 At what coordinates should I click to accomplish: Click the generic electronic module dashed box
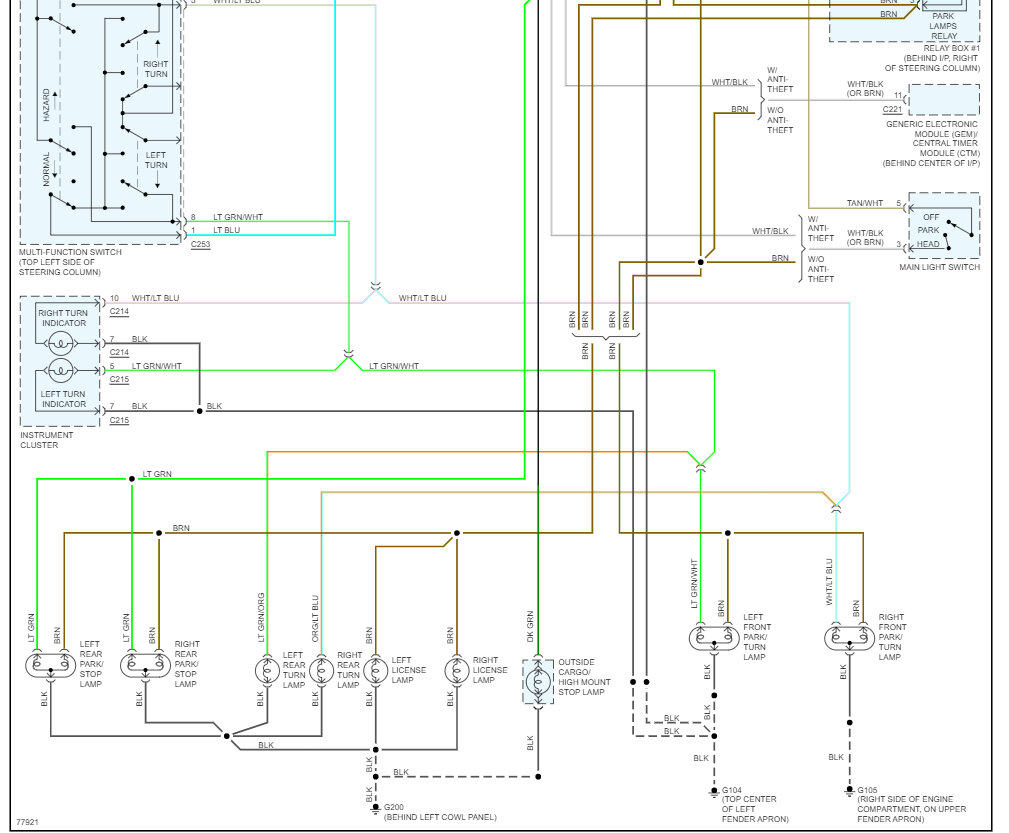(944, 100)
